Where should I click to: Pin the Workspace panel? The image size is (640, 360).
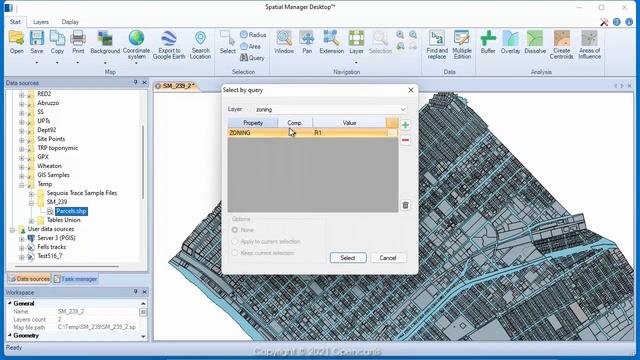[136, 292]
